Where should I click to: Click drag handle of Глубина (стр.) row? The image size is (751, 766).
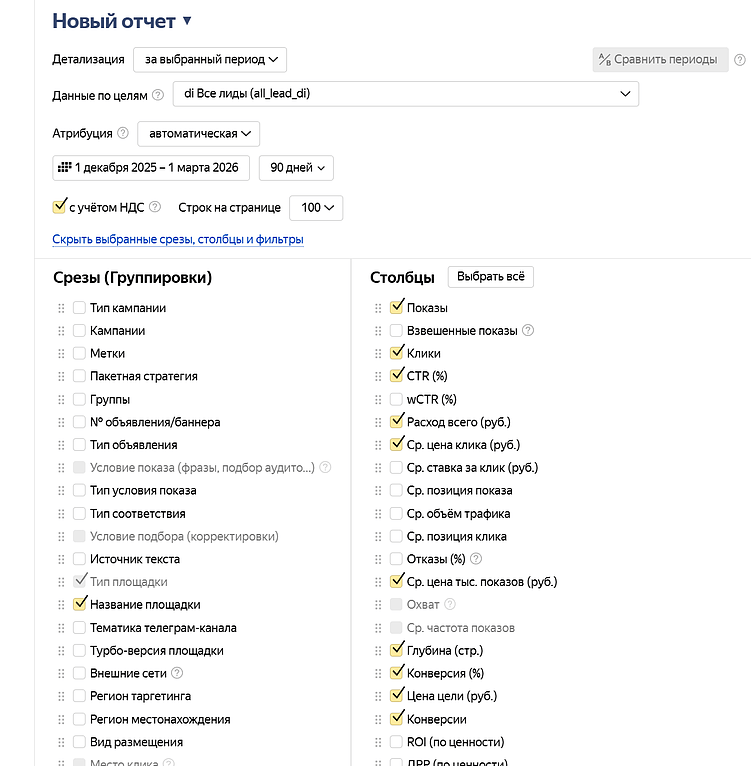coord(378,651)
